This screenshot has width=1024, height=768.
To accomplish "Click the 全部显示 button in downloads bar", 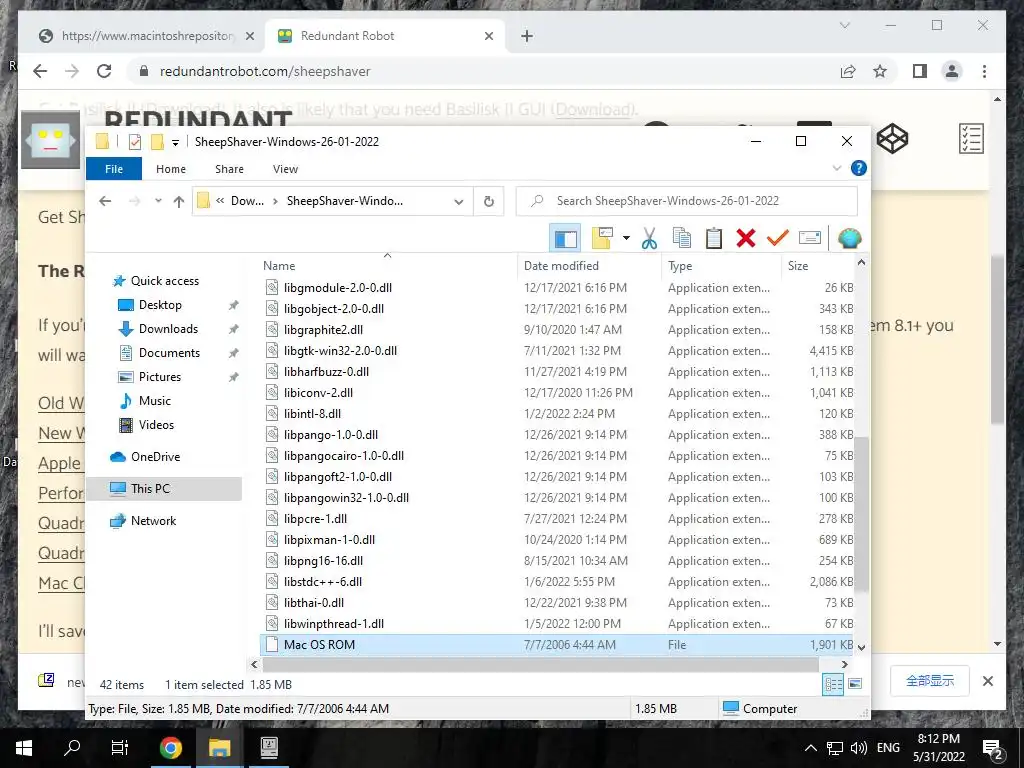I will pyautogui.click(x=930, y=680).
